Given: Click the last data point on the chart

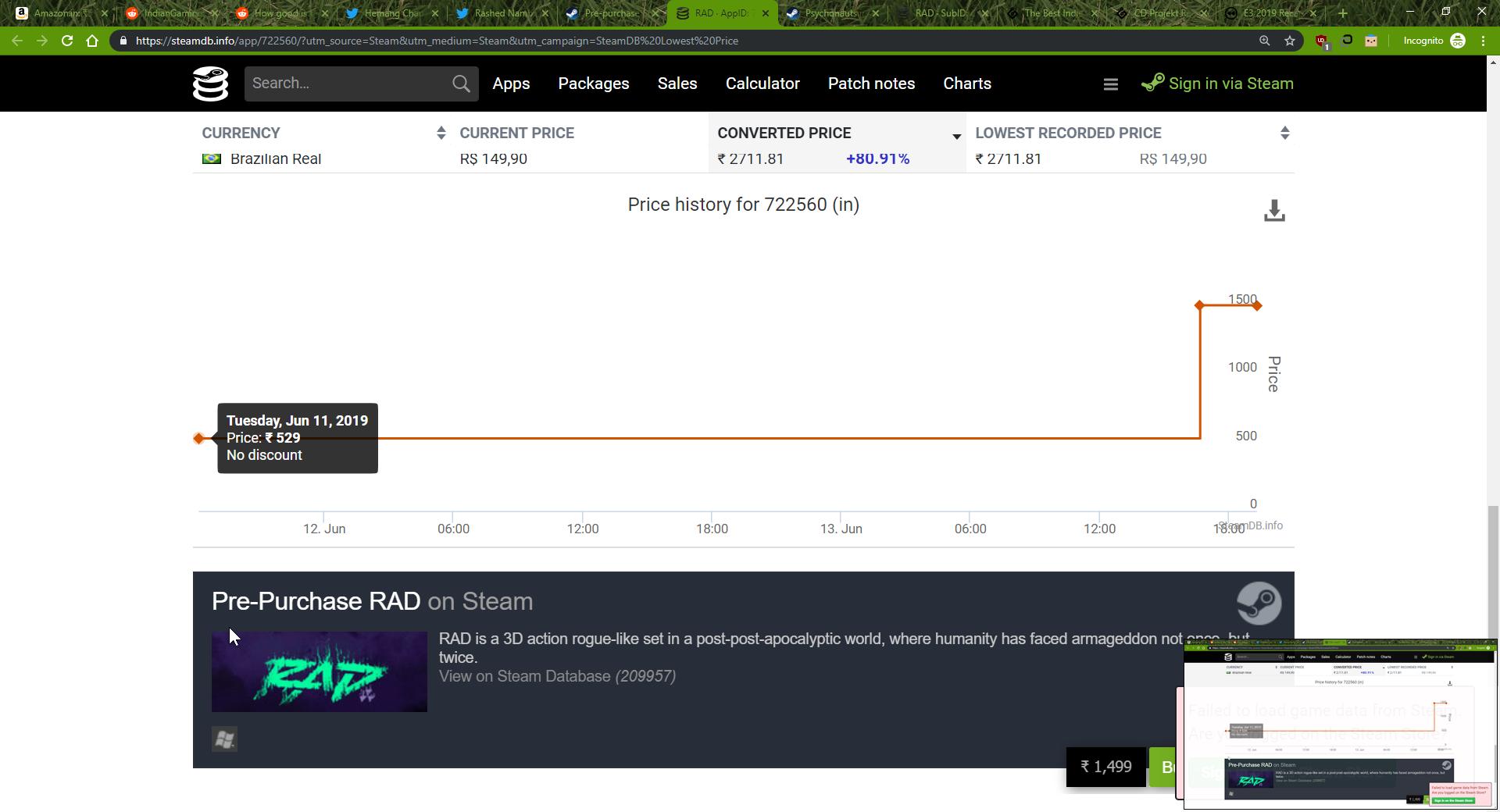Looking at the screenshot, I should click(x=1256, y=305).
